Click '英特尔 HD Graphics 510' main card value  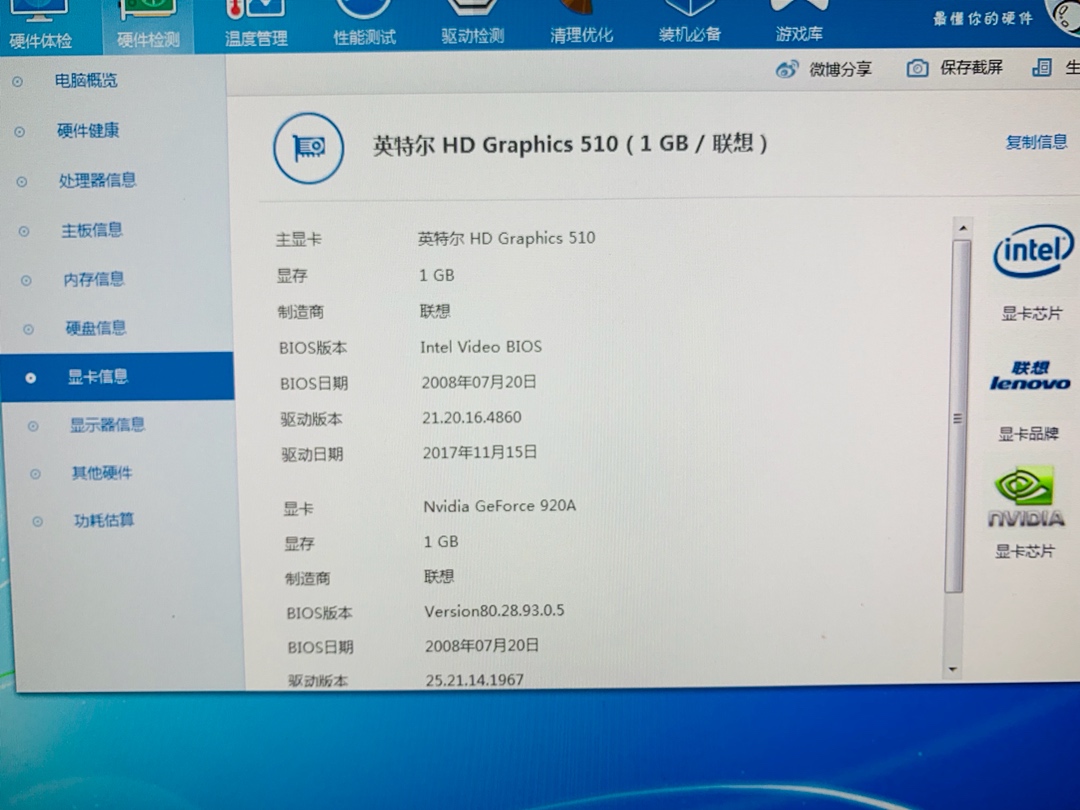506,238
